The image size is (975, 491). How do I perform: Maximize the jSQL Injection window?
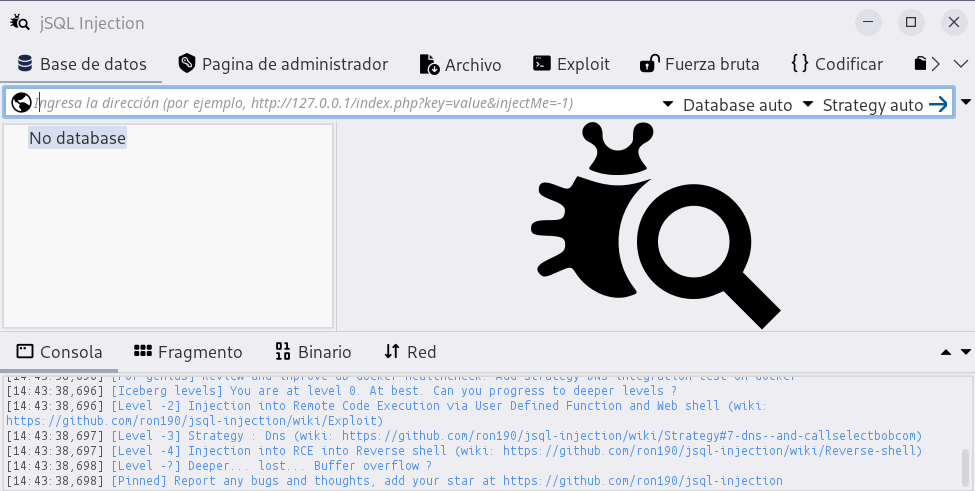(911, 22)
